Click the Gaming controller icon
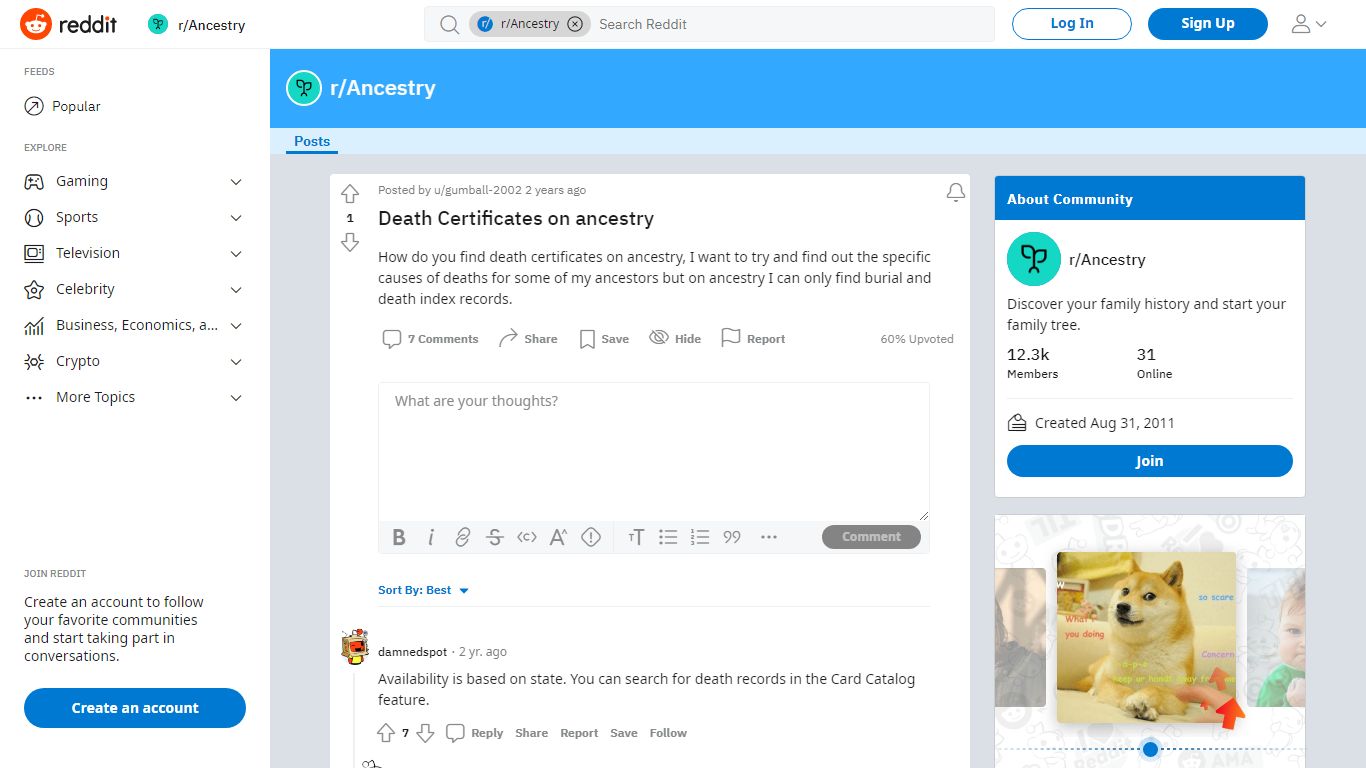This screenshot has width=1366, height=768. coord(34,182)
